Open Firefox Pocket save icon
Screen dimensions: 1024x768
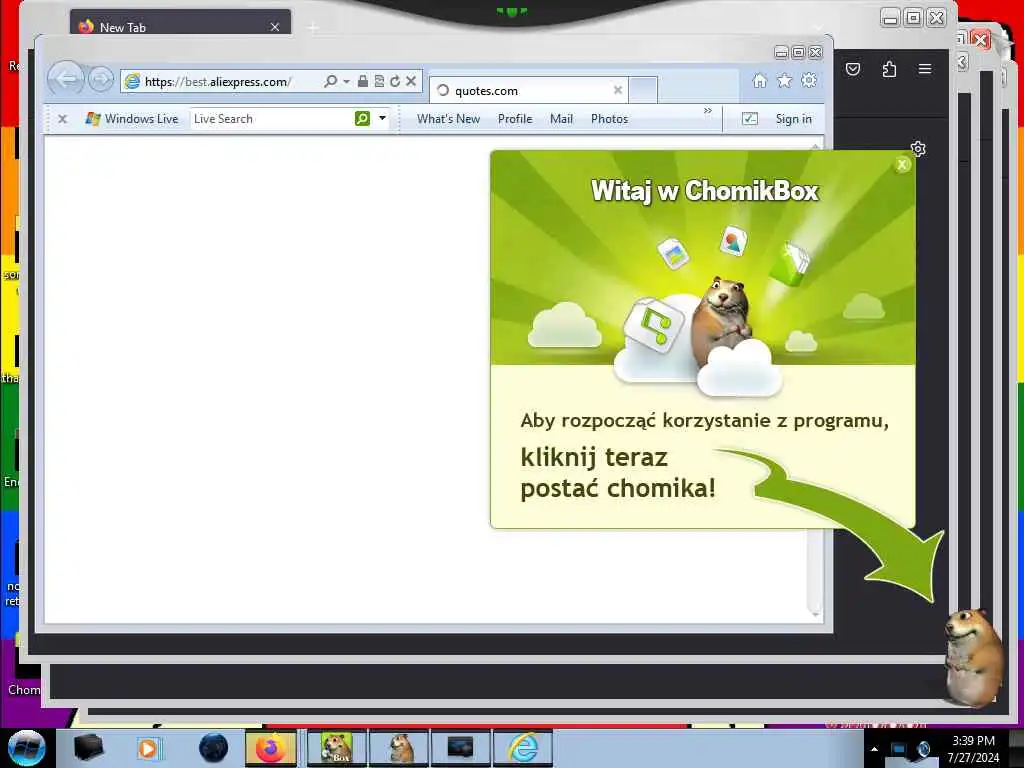click(x=853, y=69)
